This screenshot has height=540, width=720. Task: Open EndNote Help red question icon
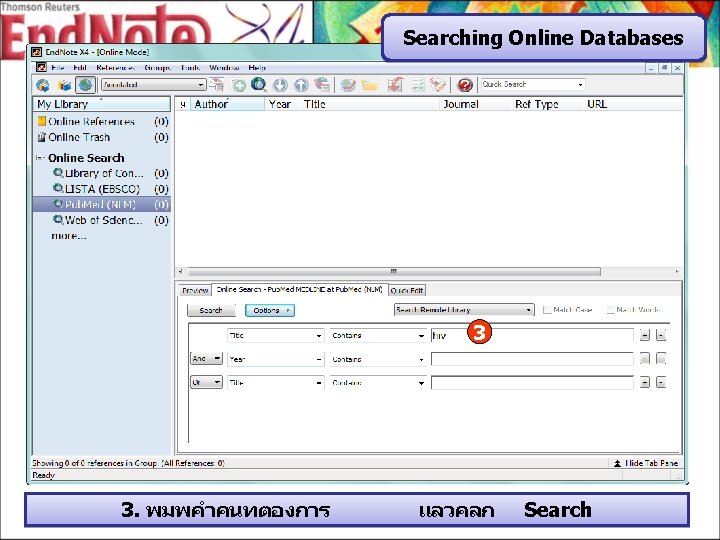pyautogui.click(x=465, y=85)
